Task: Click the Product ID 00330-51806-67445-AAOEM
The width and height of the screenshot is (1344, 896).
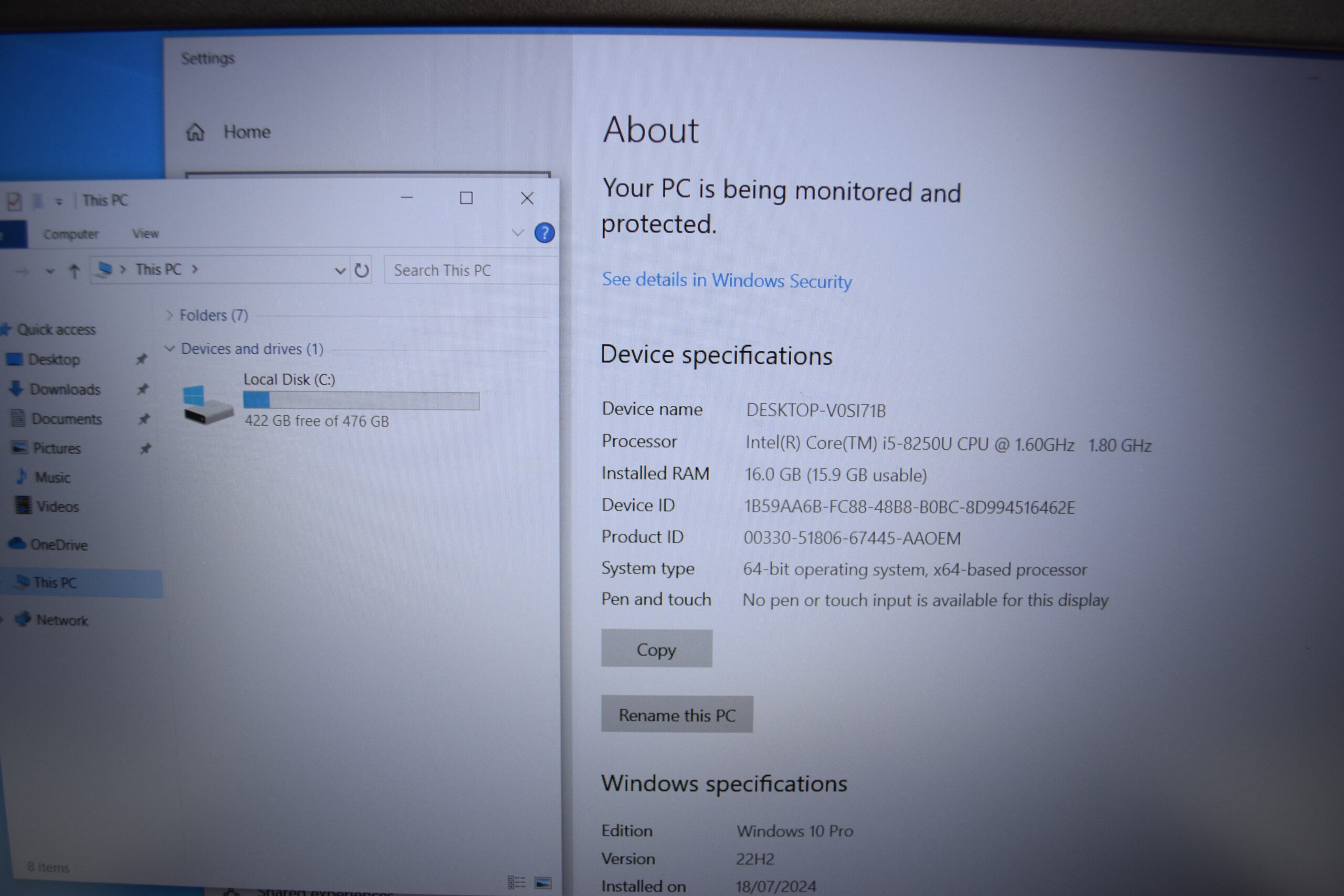Action: tap(852, 537)
